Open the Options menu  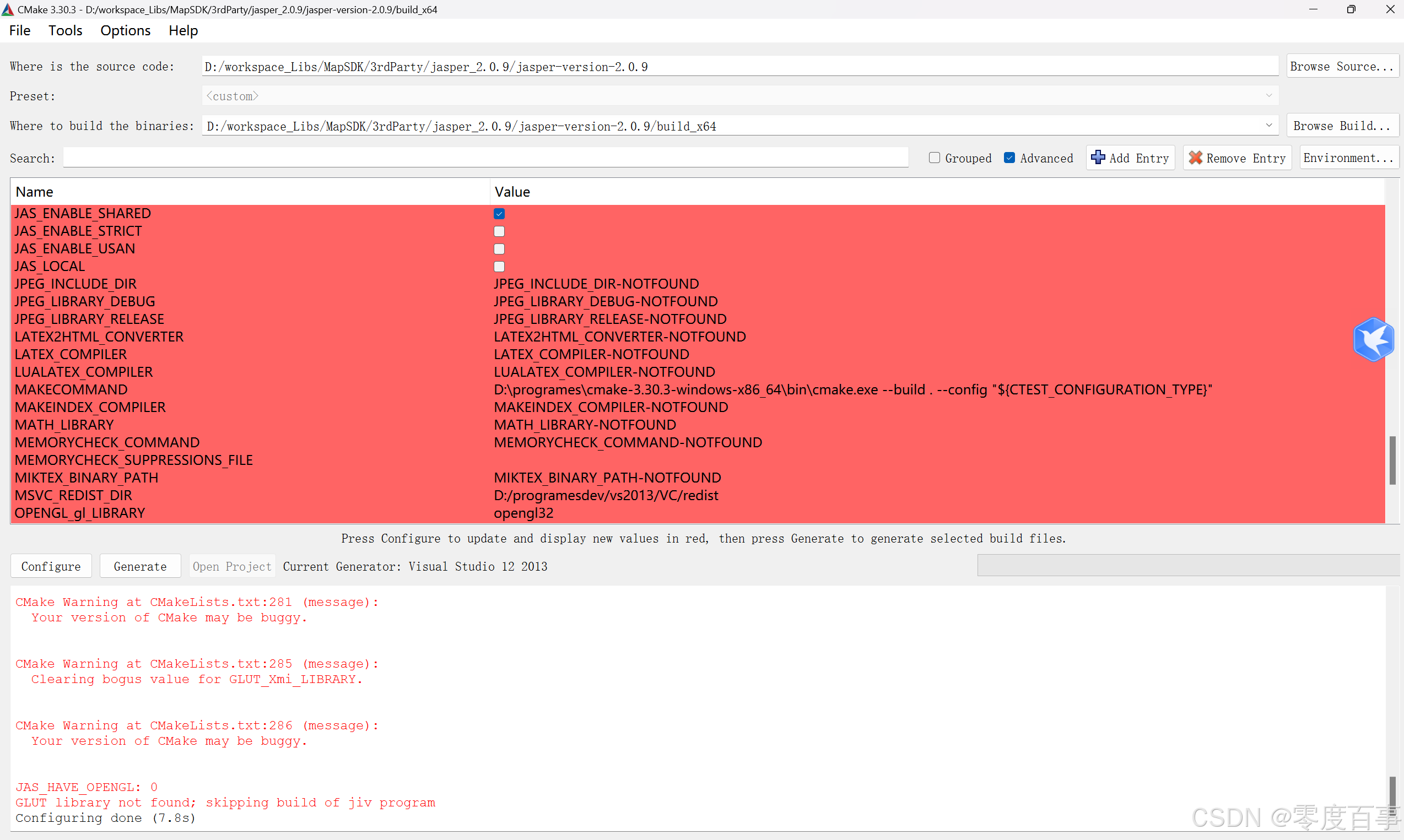125,30
